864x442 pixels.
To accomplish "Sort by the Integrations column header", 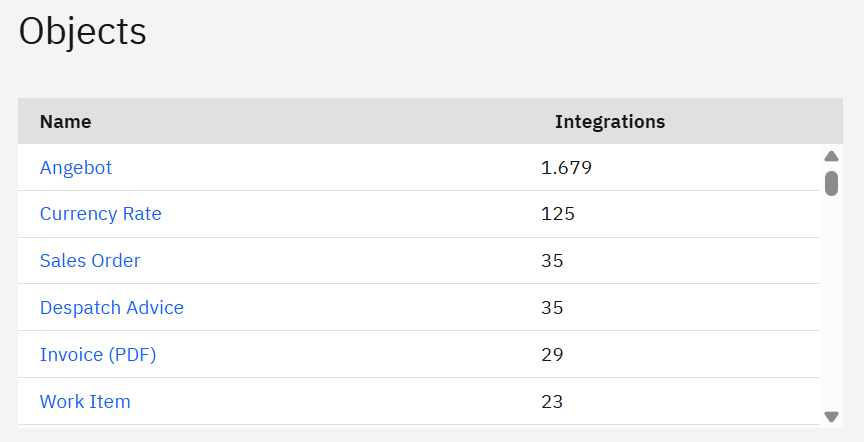I will pyautogui.click(x=610, y=122).
